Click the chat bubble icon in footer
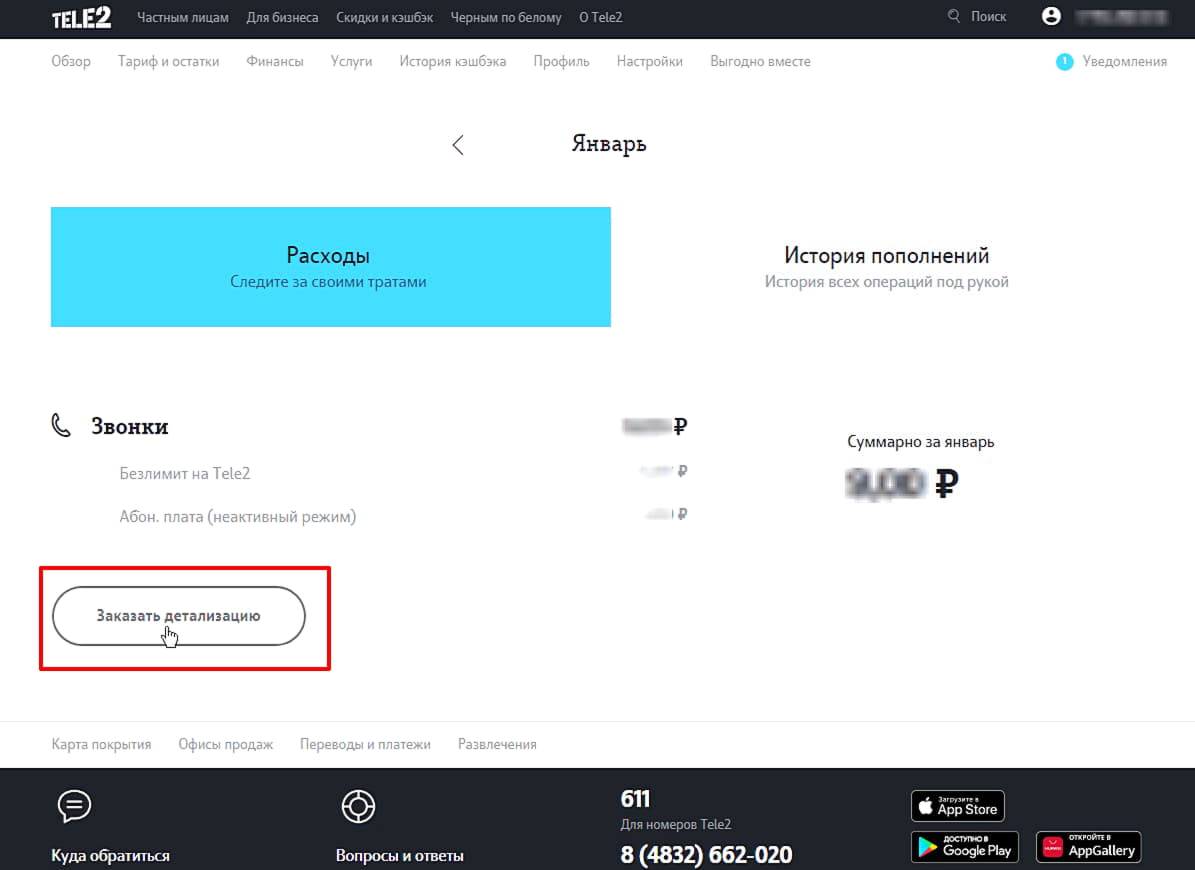 click(x=75, y=805)
